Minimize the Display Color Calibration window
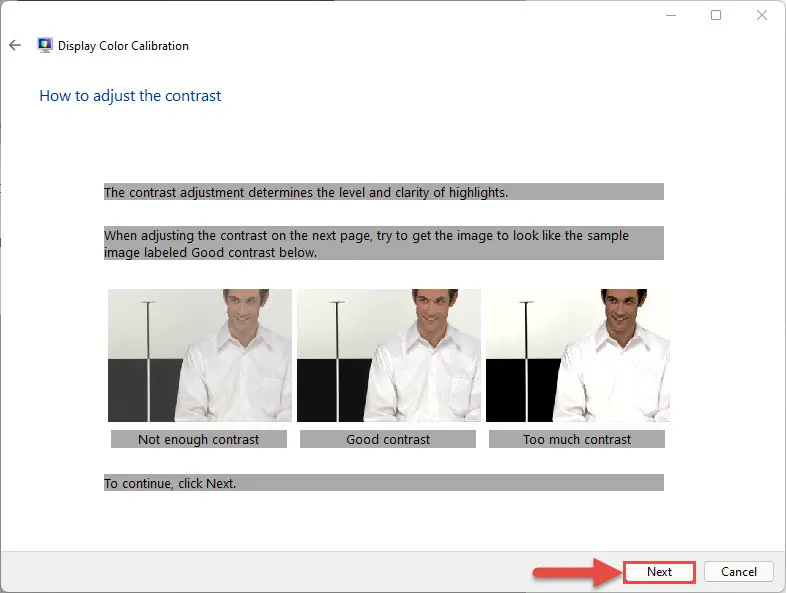786x593 pixels. (x=669, y=15)
